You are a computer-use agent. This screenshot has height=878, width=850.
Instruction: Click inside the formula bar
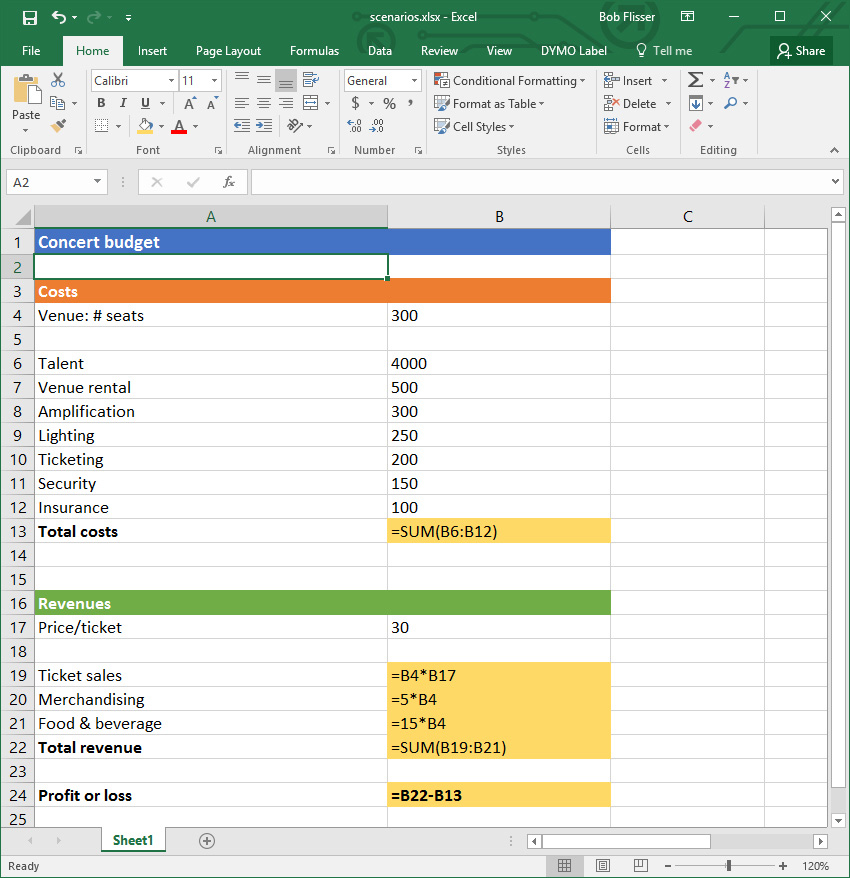click(x=540, y=182)
